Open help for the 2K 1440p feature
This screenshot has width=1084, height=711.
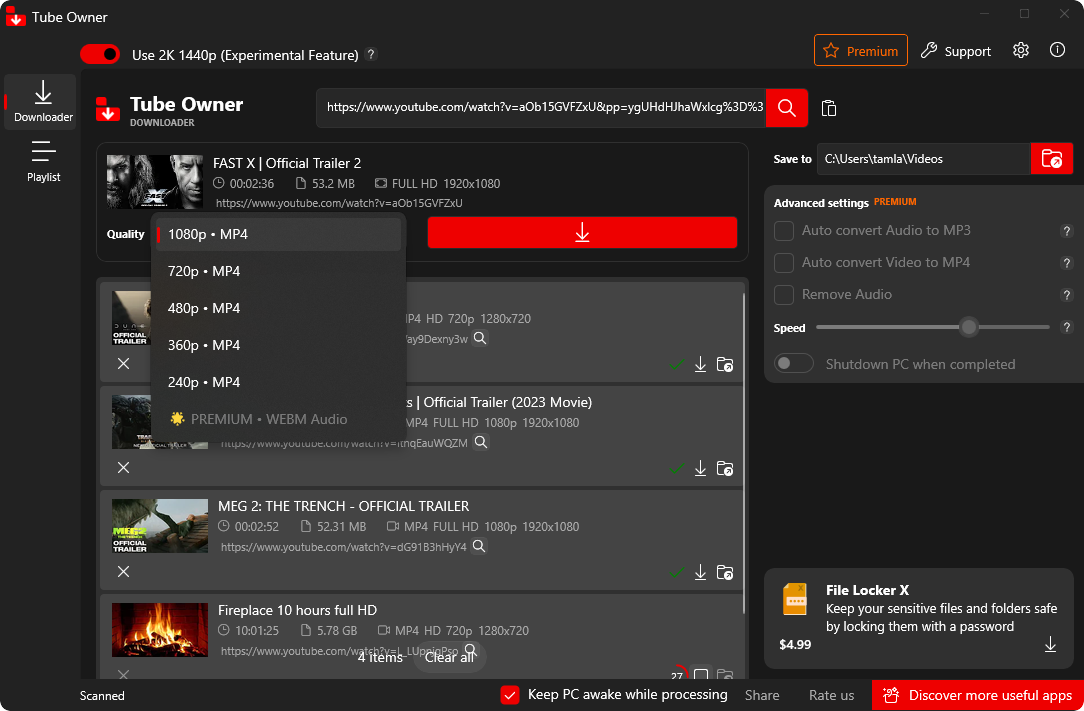371,54
